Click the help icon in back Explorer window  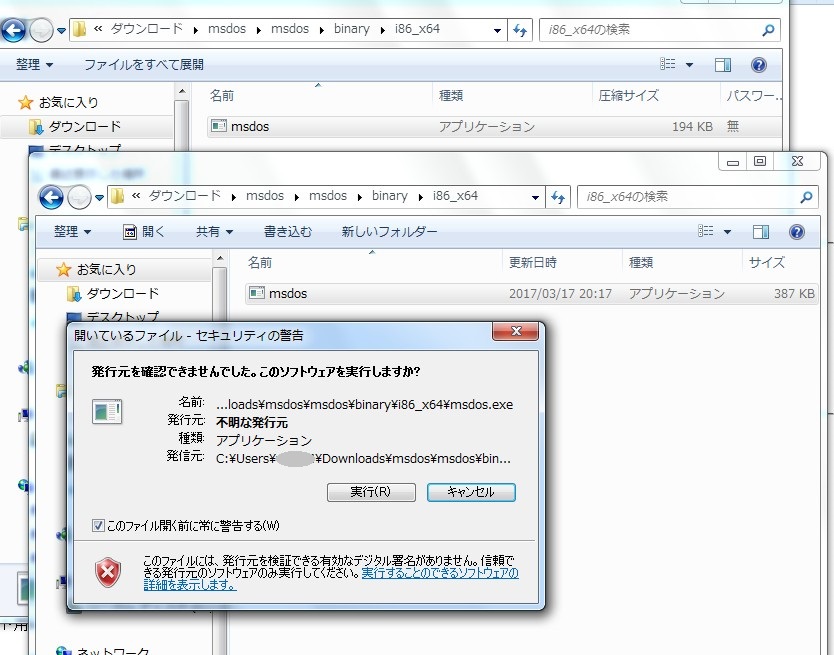[758, 65]
